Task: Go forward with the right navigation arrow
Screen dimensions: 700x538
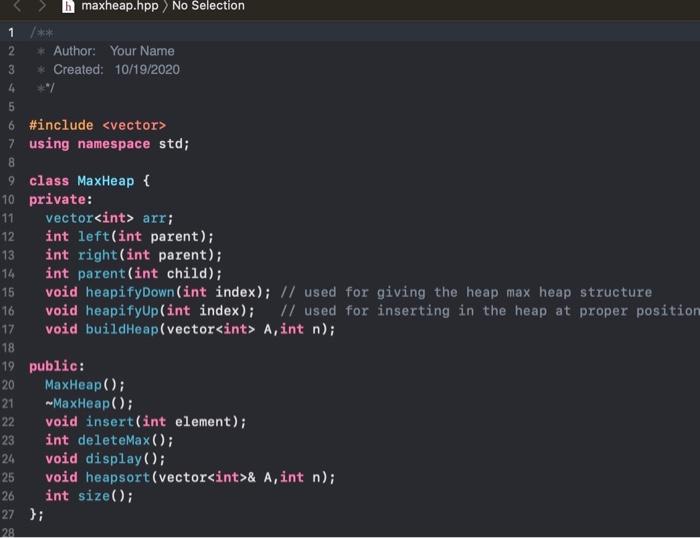Action: (42, 6)
